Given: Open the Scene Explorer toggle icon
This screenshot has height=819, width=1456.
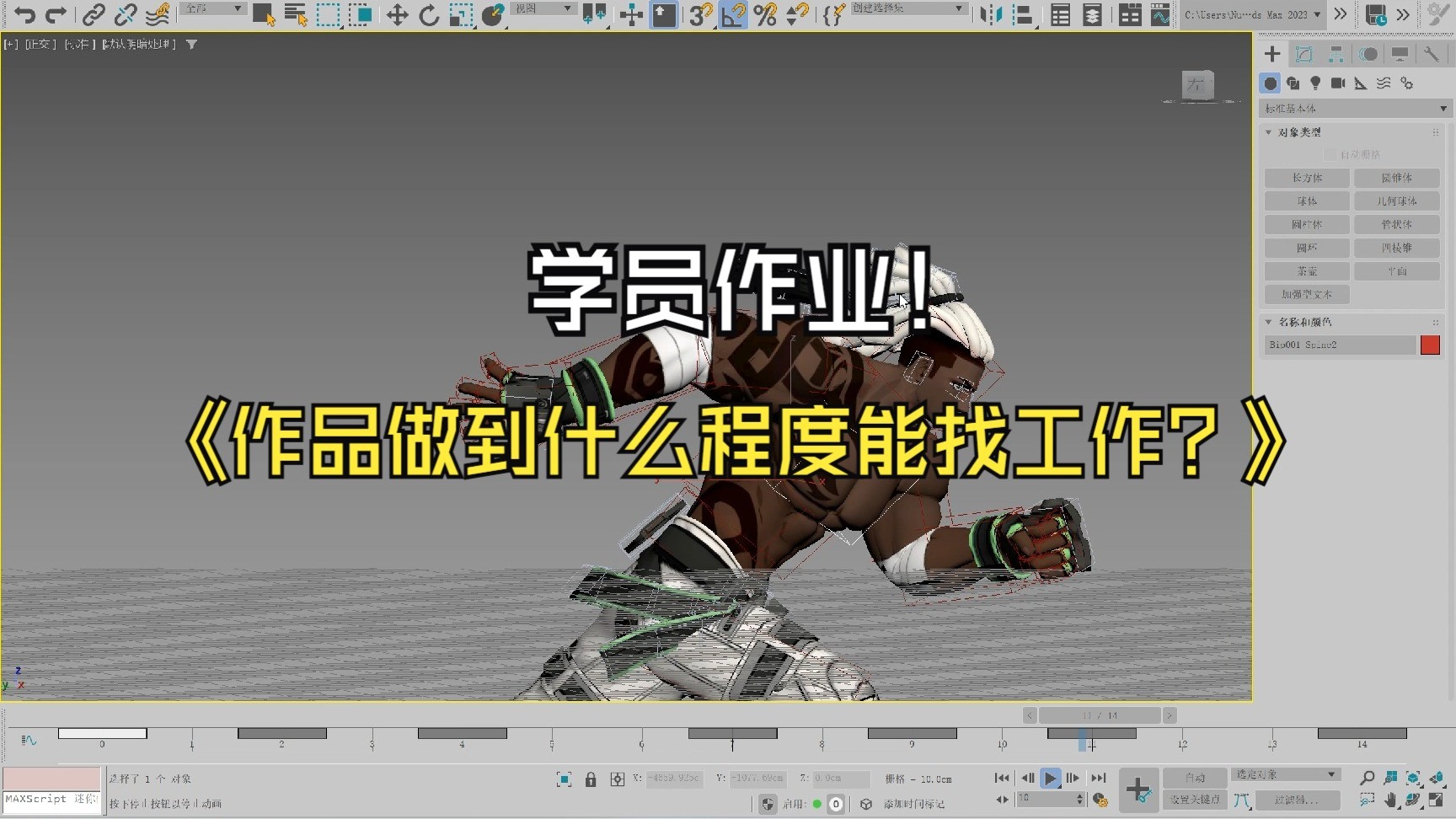Looking at the screenshot, I should pyautogui.click(x=1060, y=14).
